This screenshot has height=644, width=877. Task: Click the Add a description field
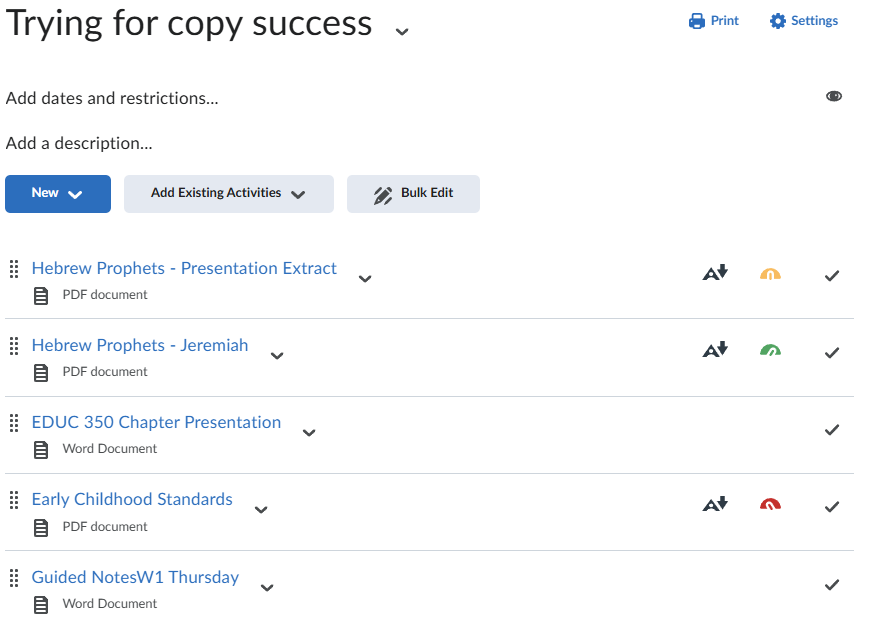click(x=79, y=143)
